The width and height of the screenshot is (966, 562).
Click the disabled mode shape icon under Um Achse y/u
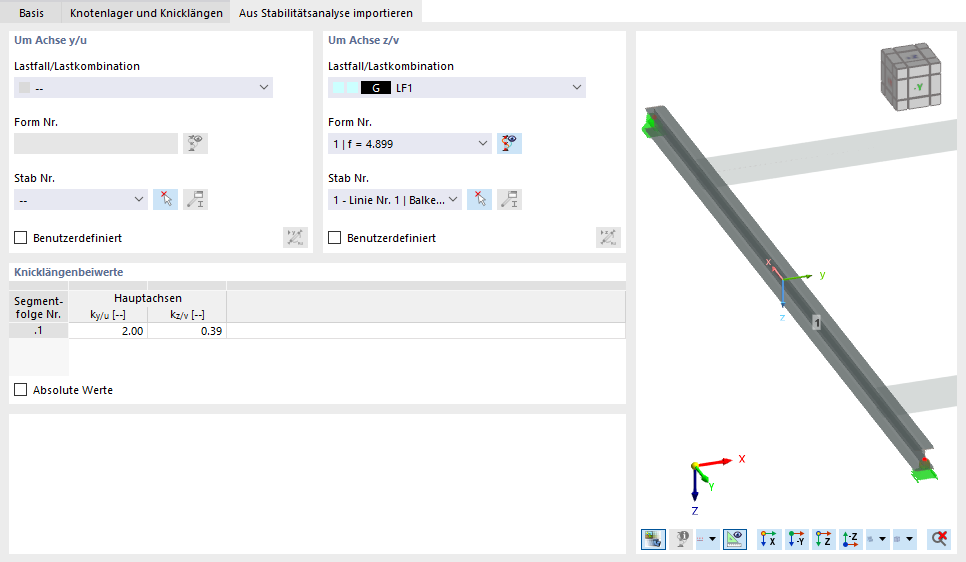[195, 144]
